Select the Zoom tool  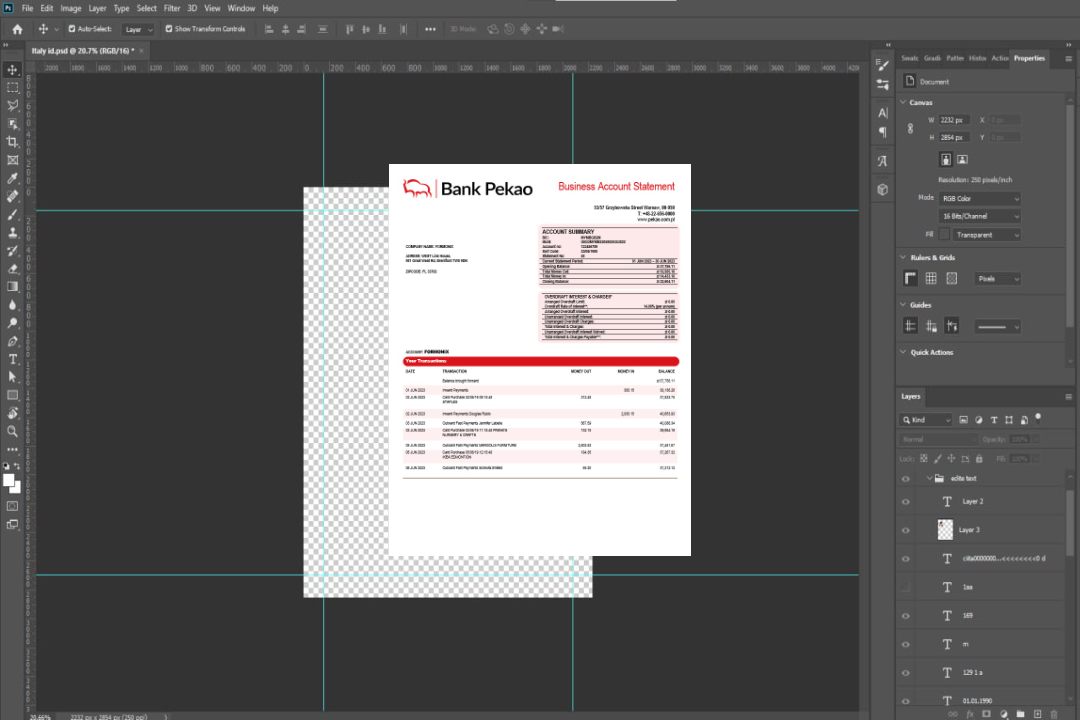12,431
